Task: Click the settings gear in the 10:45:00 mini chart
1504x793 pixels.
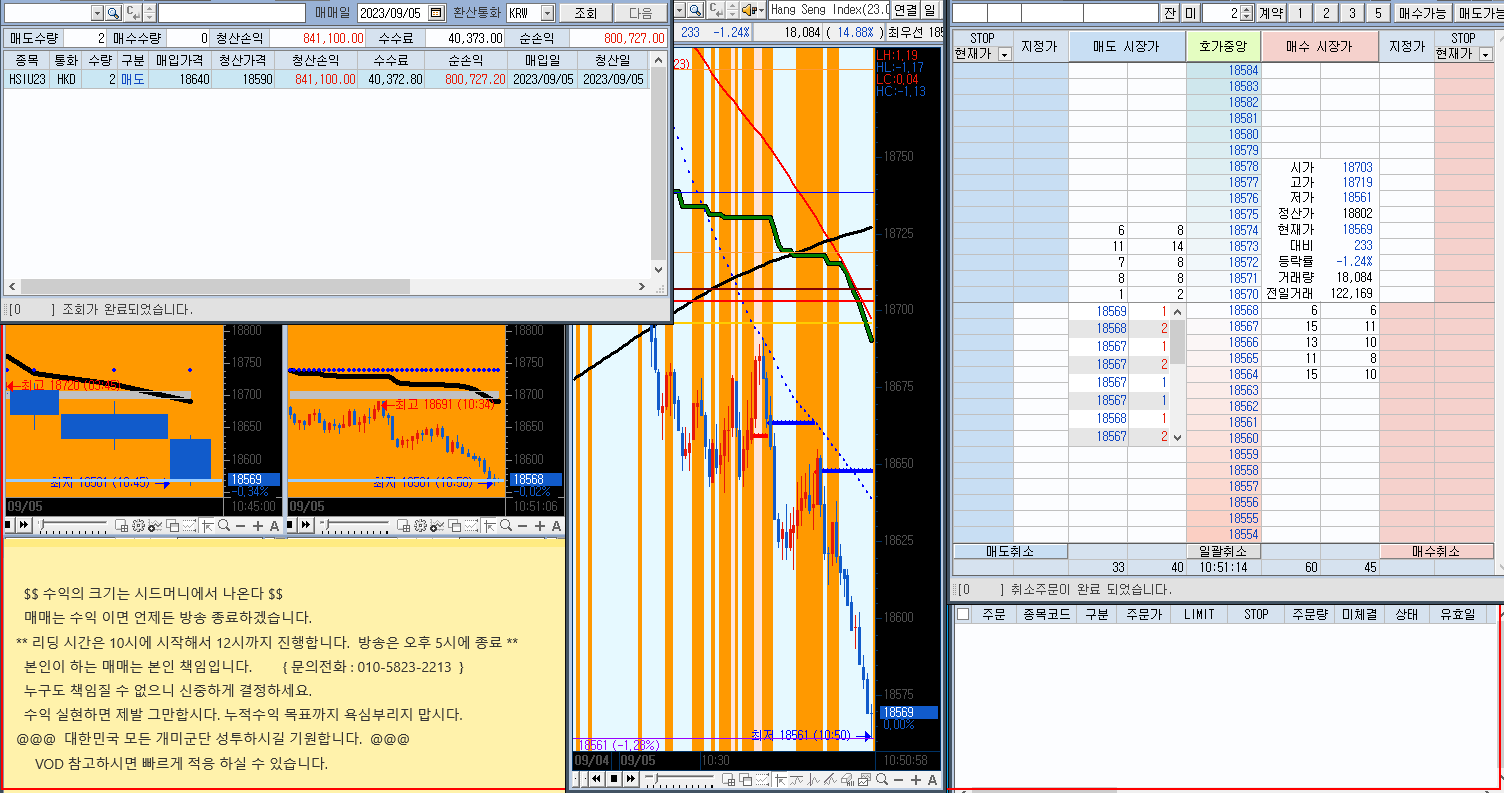Action: tap(138, 526)
